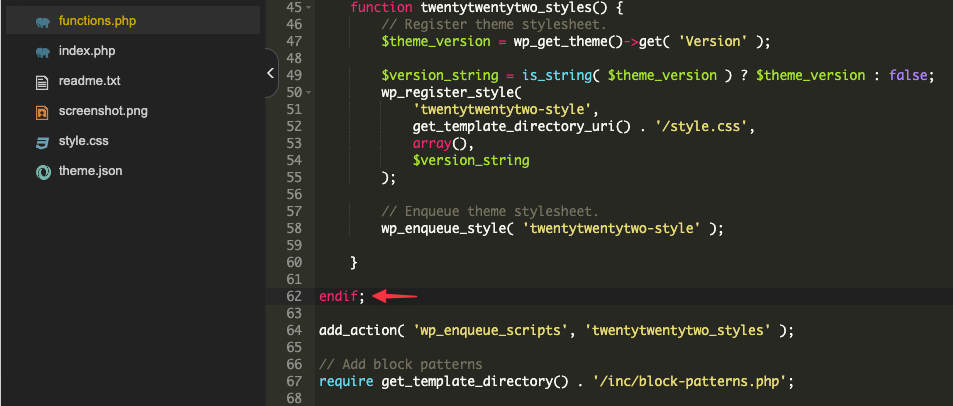Click function name twentytwentytwo_styles on line 45
Image resolution: width=953 pixels, height=406 pixels.
pyautogui.click(x=507, y=8)
